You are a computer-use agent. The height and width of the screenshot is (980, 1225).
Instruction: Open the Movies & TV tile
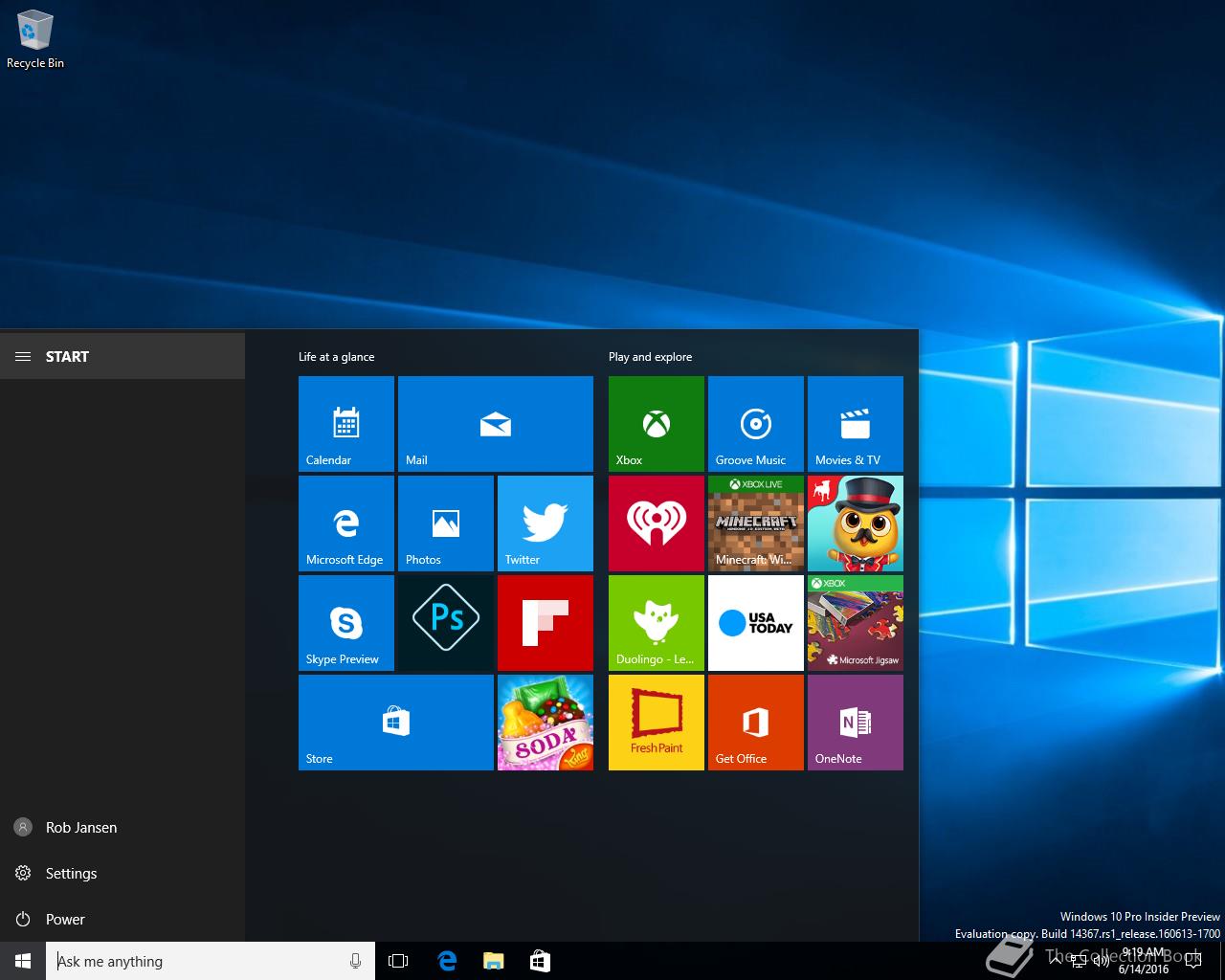pyautogui.click(x=856, y=424)
